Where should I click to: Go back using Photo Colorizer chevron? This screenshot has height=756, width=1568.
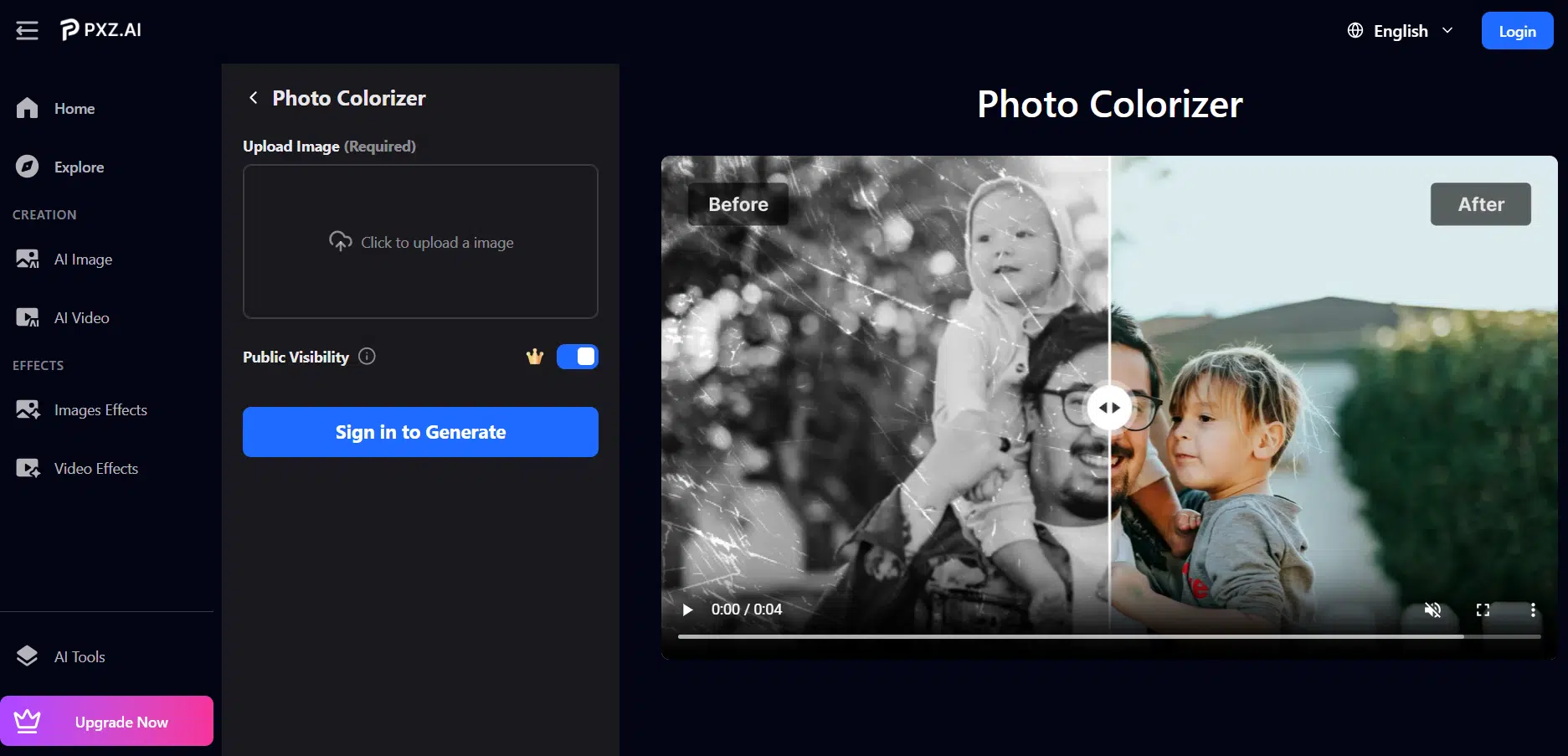tap(253, 98)
